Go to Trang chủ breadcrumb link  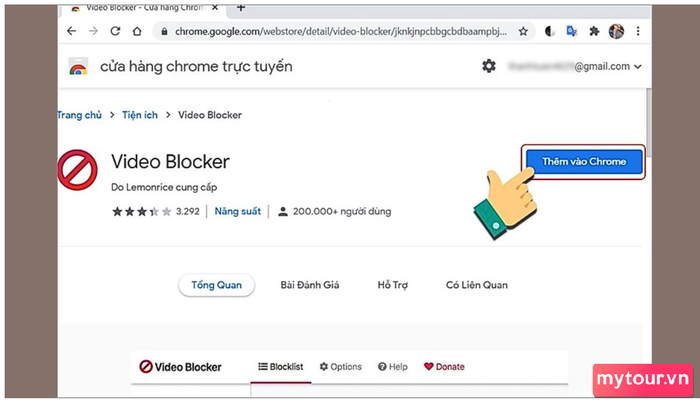(79, 115)
